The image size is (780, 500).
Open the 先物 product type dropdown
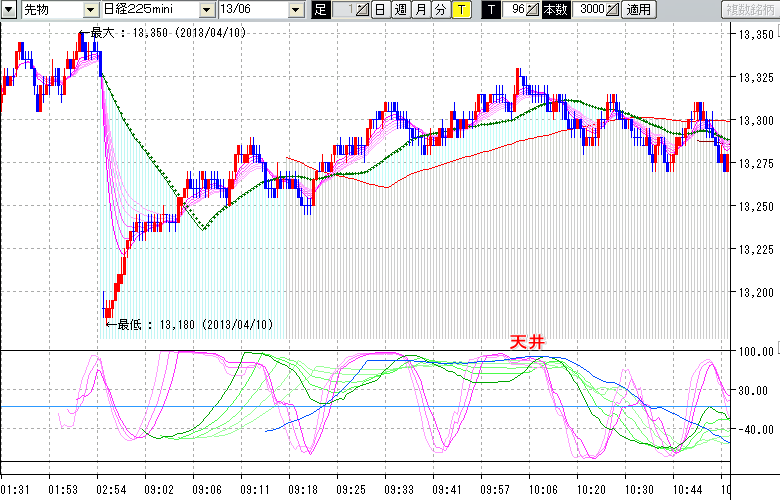click(x=89, y=10)
